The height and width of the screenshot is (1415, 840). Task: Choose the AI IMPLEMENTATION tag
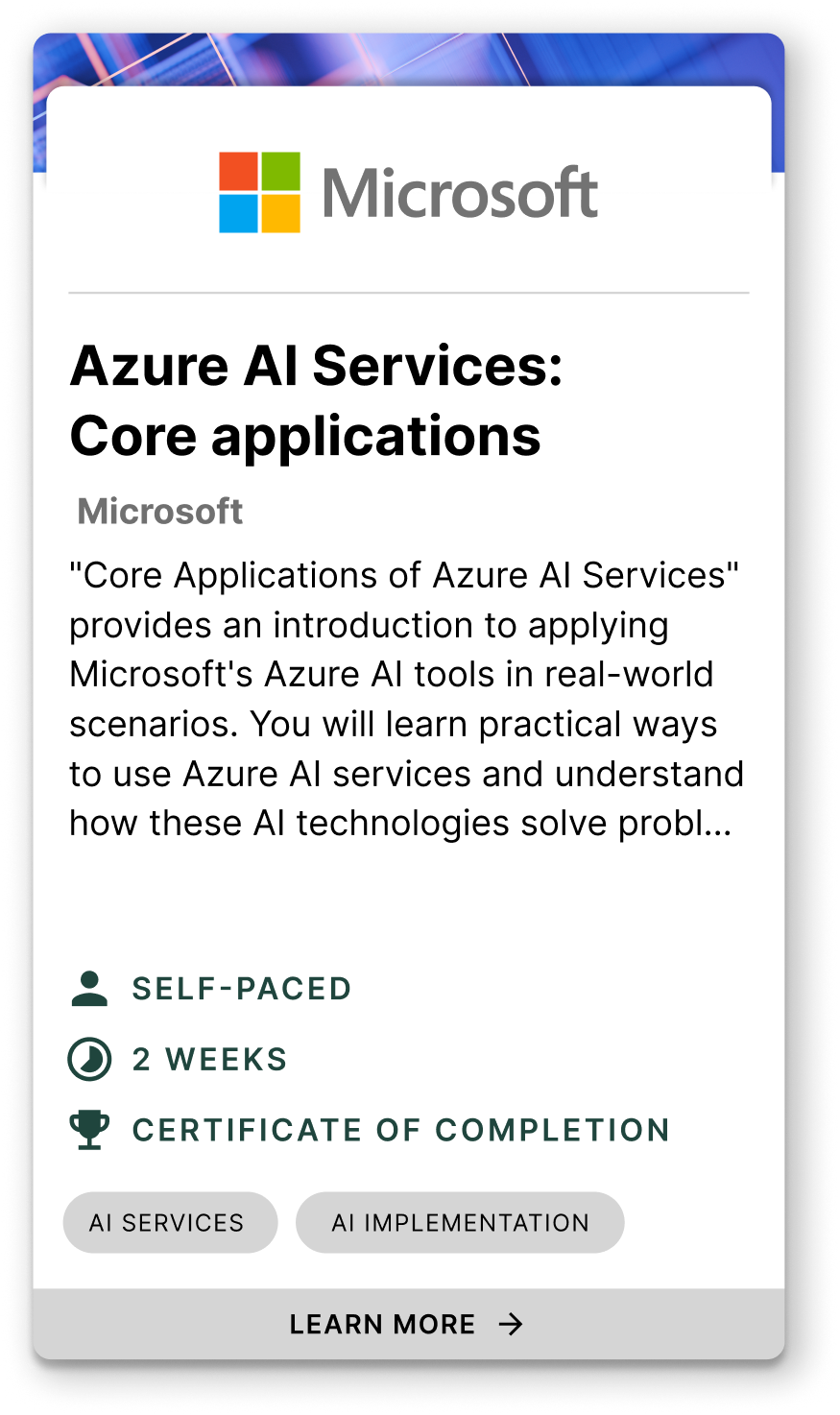[460, 1222]
